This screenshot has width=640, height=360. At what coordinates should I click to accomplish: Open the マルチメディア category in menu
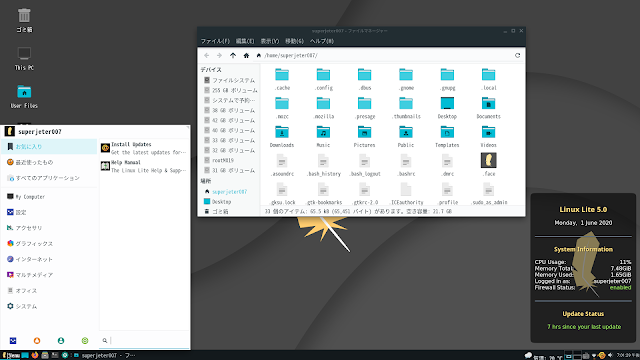(49, 275)
